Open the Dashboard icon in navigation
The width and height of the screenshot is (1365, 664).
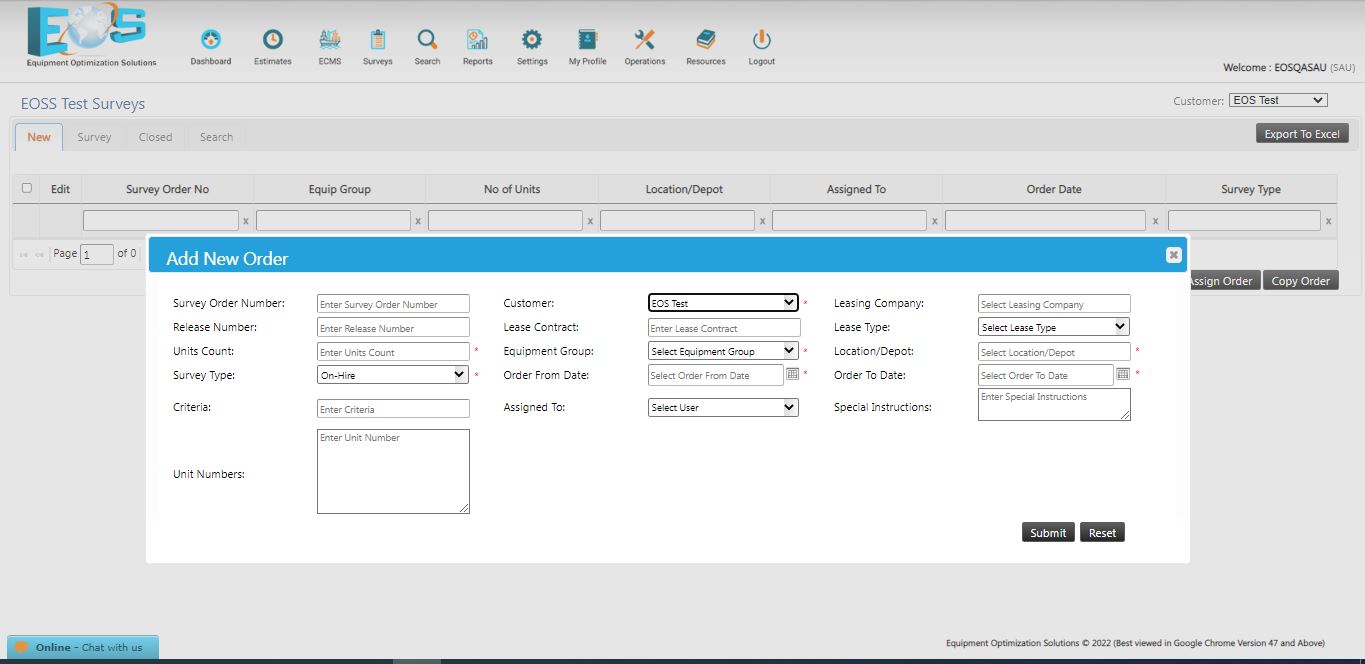coord(211,40)
